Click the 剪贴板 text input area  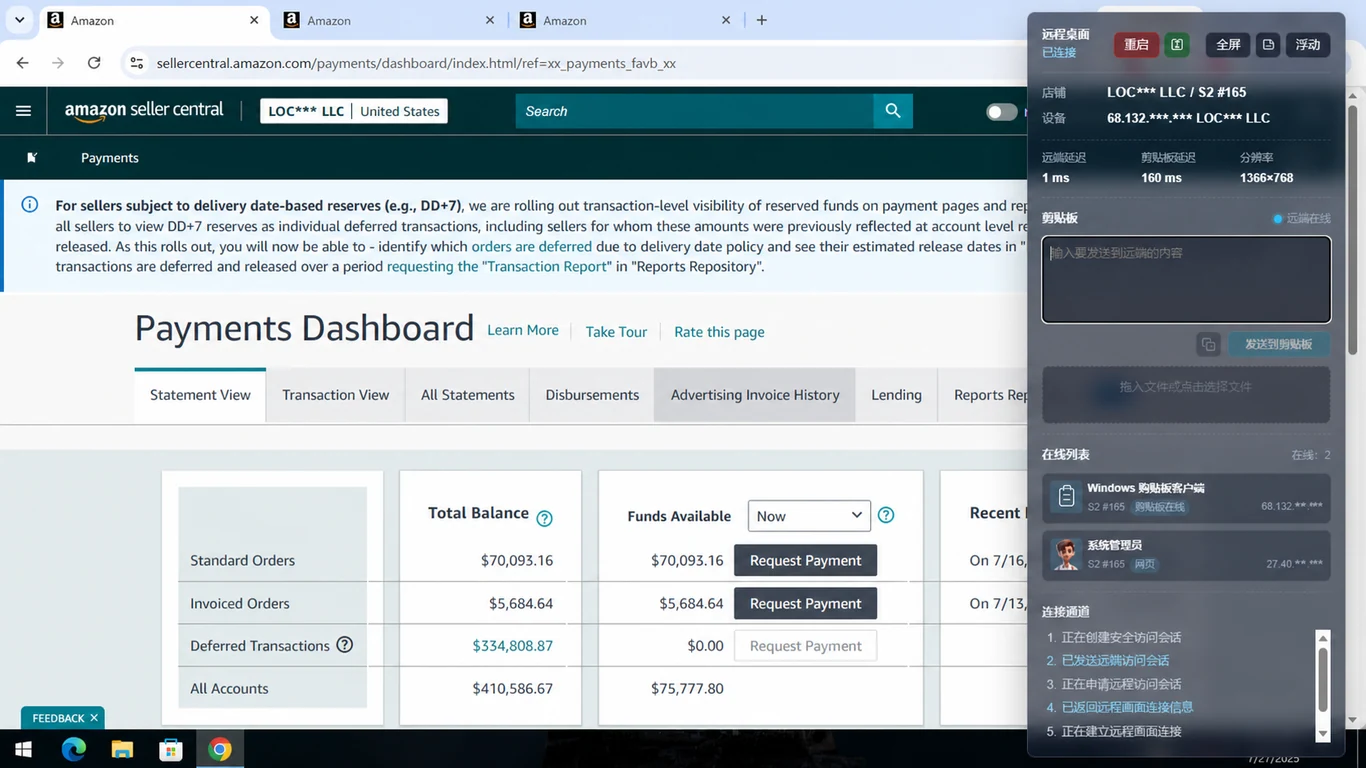1186,279
